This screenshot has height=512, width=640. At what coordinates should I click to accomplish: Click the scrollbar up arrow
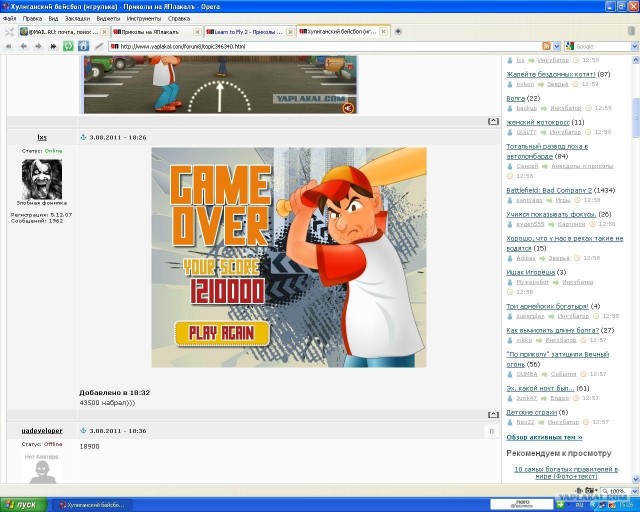pyautogui.click(x=636, y=60)
